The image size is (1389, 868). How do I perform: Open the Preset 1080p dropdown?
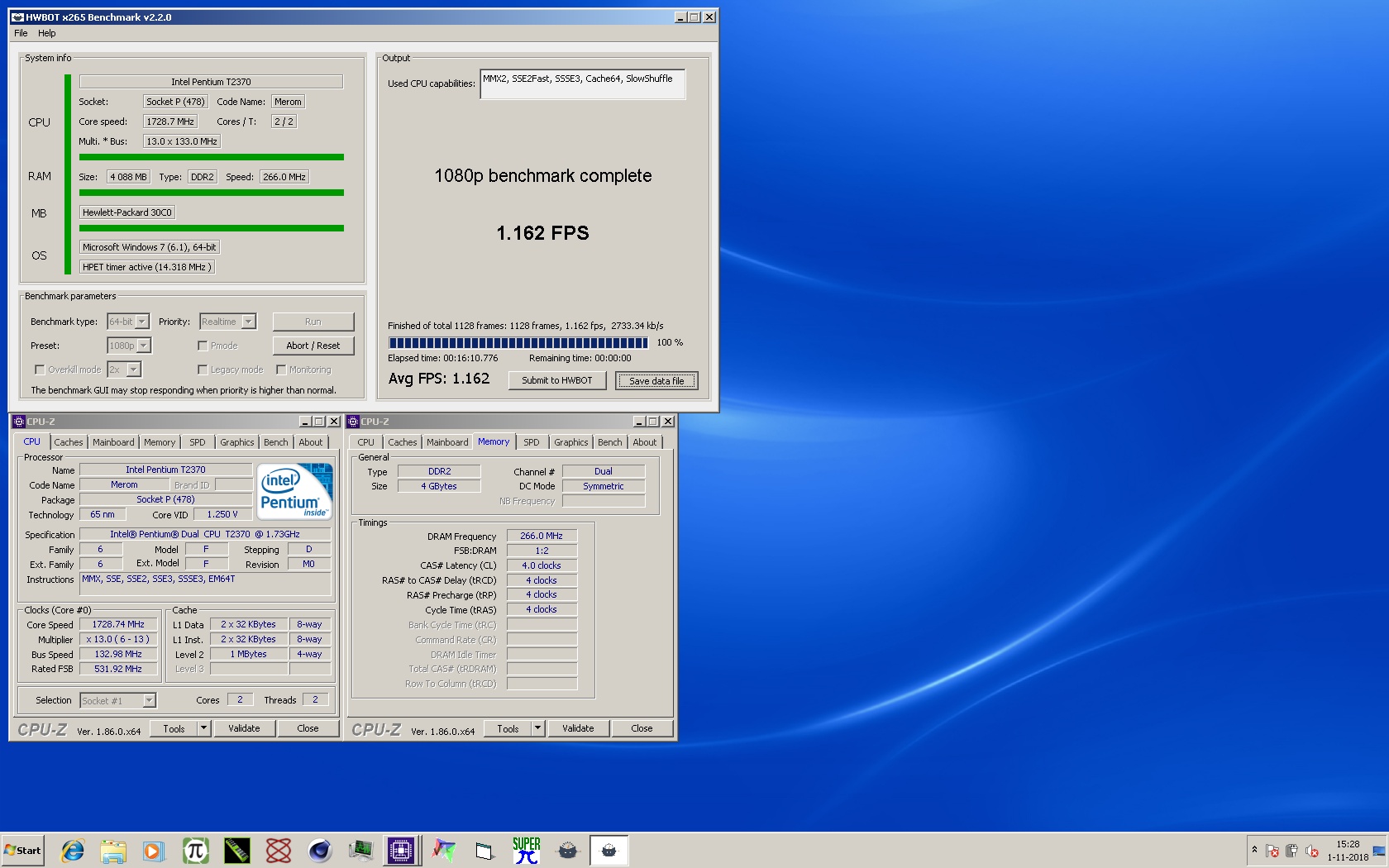(129, 346)
